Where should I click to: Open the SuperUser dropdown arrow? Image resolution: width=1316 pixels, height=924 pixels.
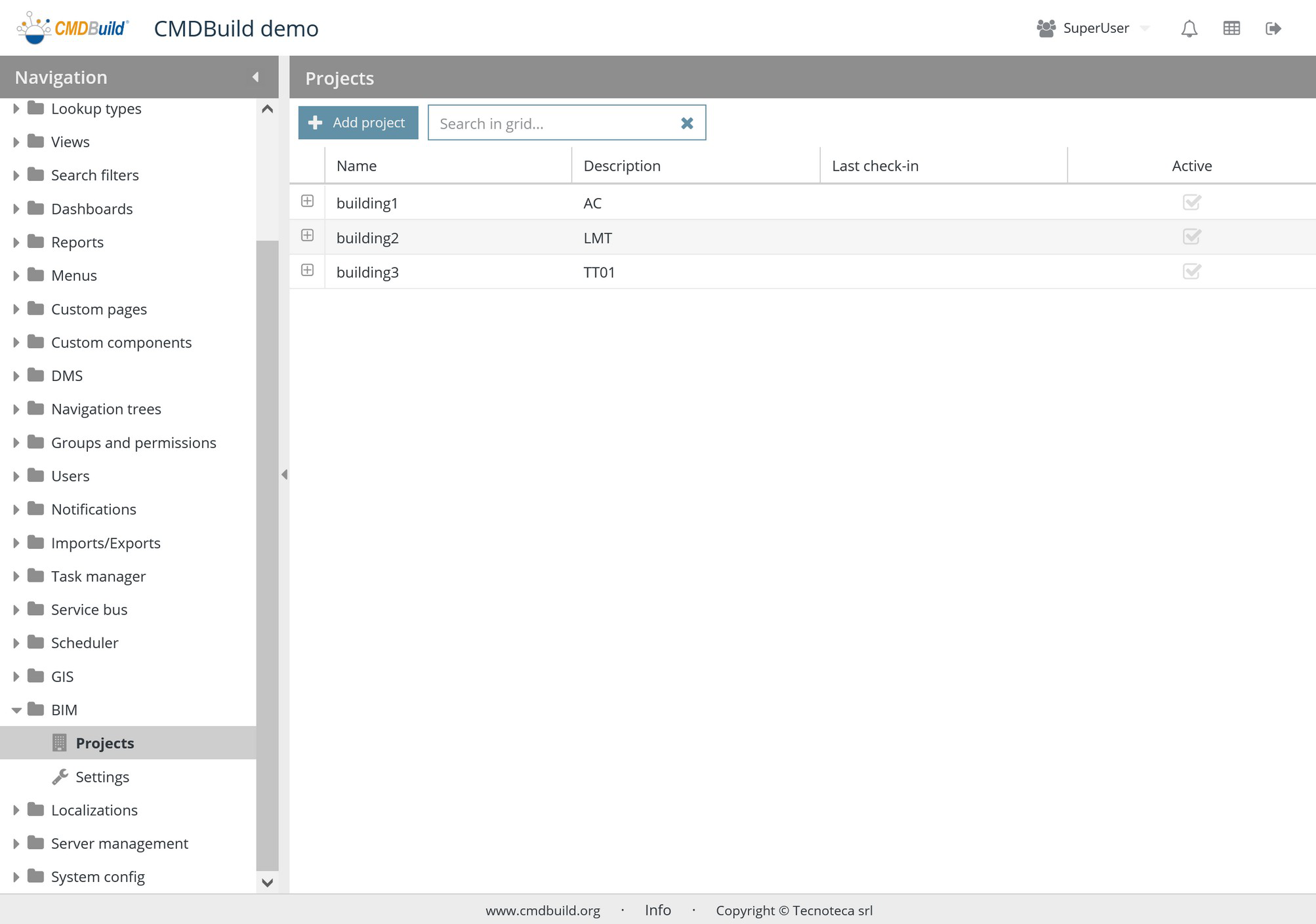coord(1145,28)
